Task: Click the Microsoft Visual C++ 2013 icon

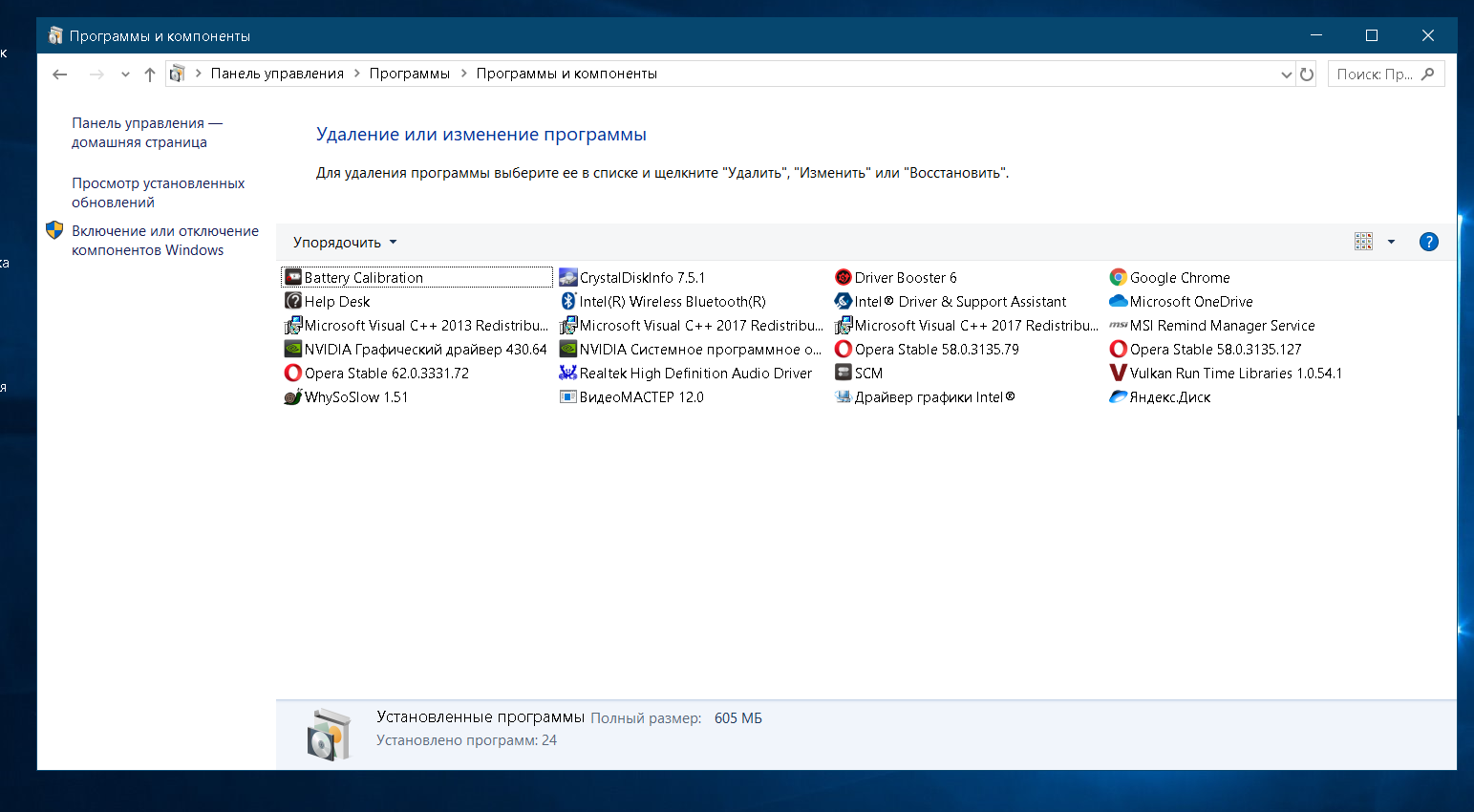Action: click(293, 325)
